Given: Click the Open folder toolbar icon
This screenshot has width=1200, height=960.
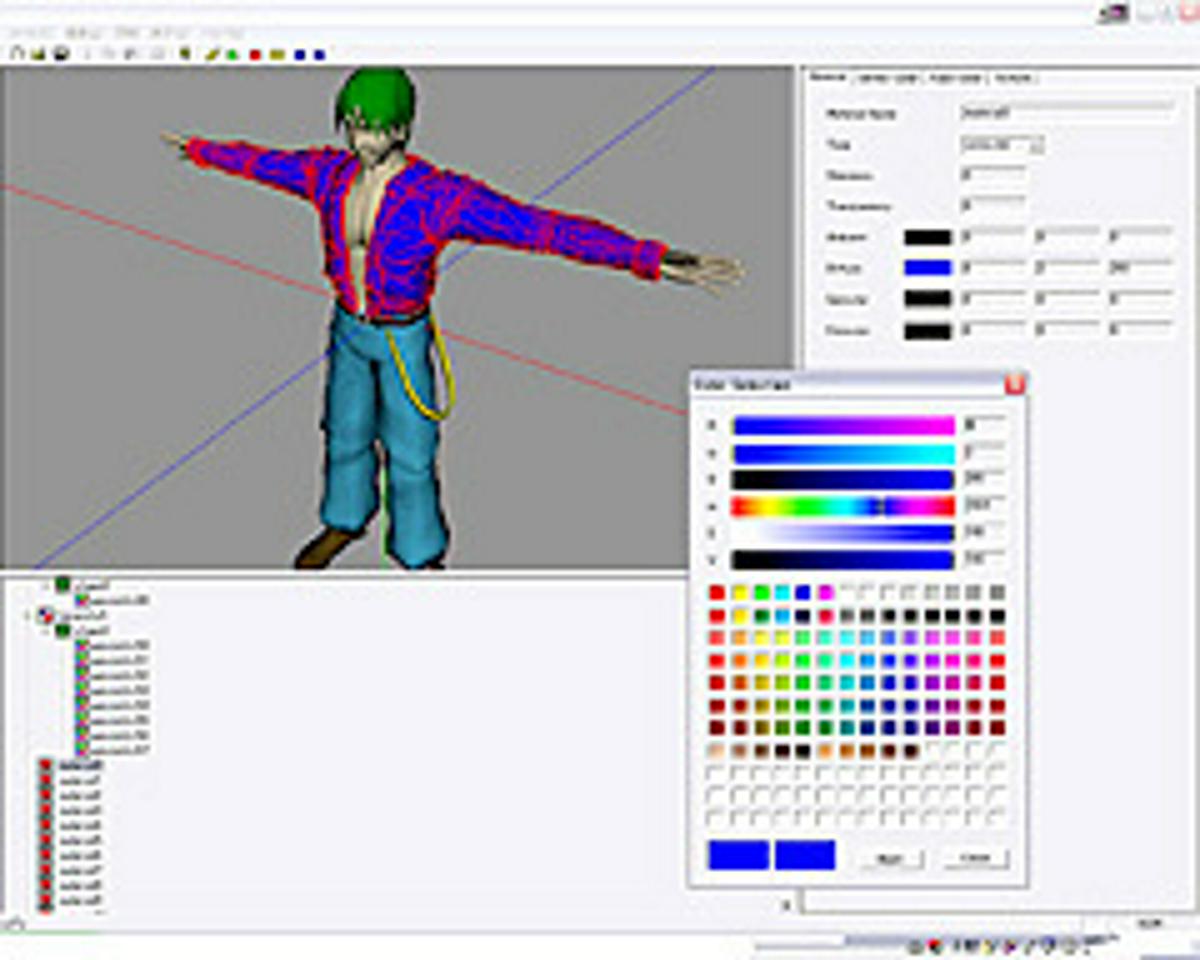Looking at the screenshot, I should coord(38,54).
